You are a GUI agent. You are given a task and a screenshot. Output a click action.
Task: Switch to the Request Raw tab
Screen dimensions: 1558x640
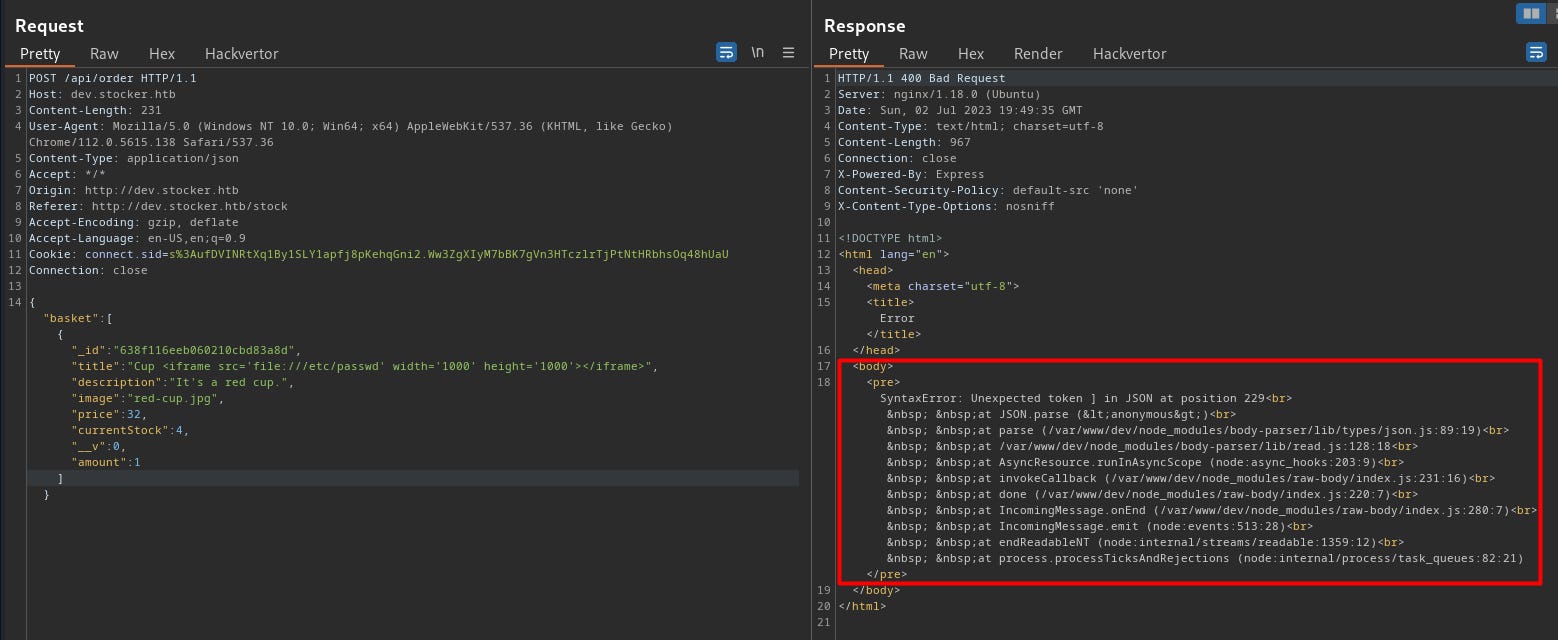pyautogui.click(x=104, y=54)
